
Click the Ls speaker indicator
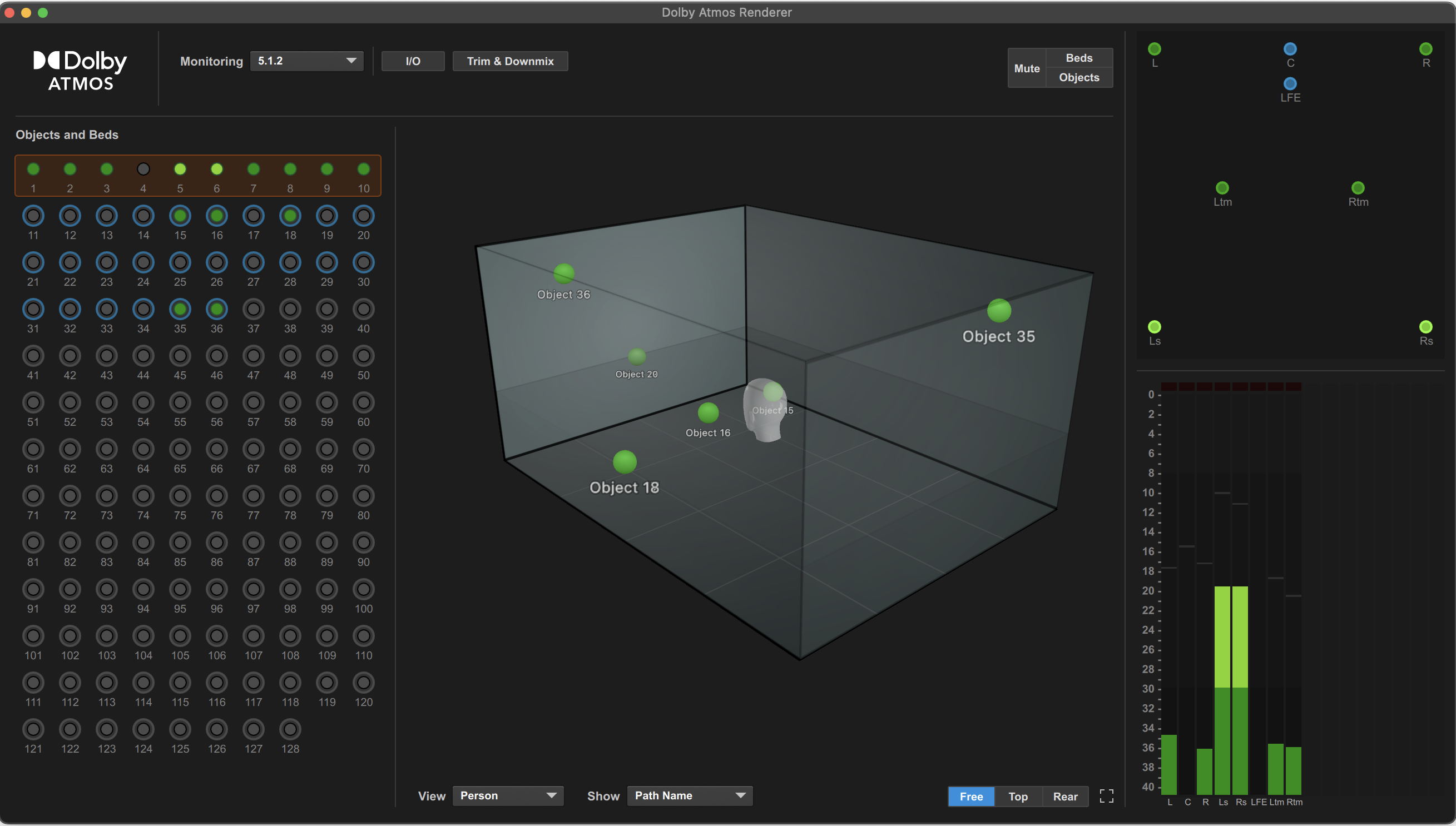(x=1154, y=327)
